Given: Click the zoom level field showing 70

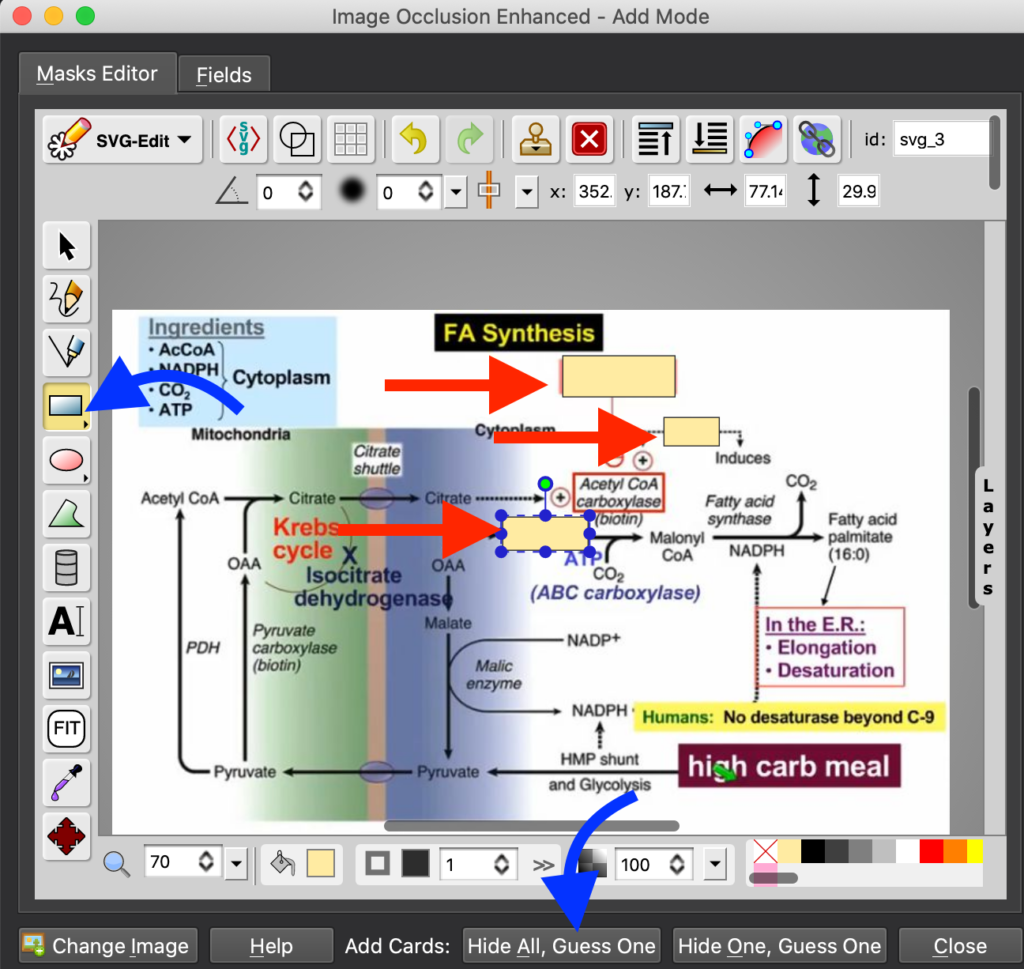Looking at the screenshot, I should (170, 863).
